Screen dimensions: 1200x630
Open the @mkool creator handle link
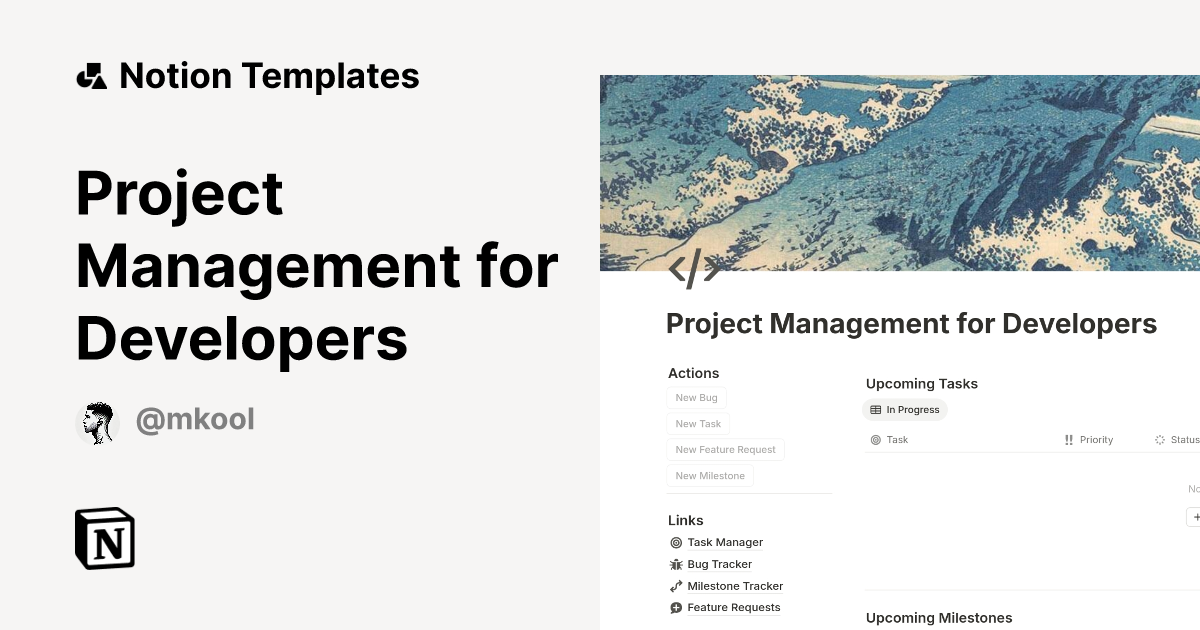pos(195,420)
